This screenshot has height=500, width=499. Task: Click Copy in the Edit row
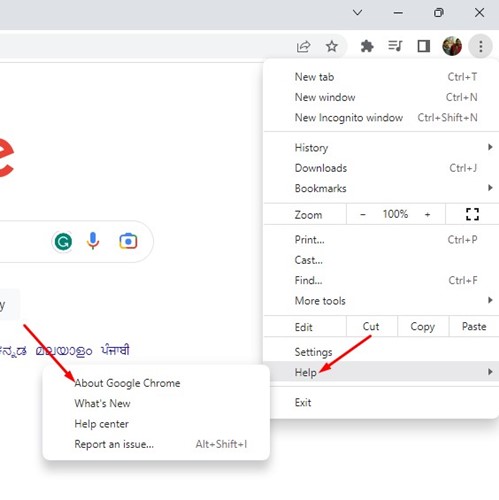point(423,326)
